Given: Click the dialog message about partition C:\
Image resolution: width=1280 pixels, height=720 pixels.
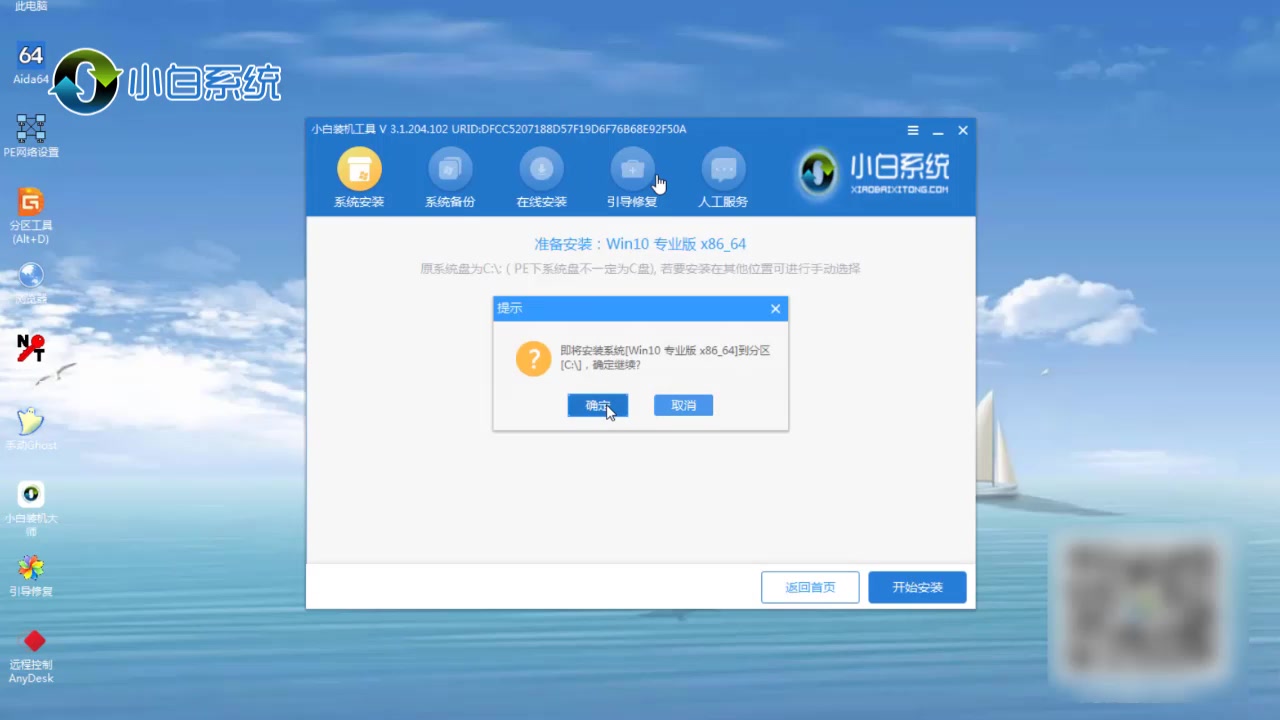Looking at the screenshot, I should pyautogui.click(x=665, y=358).
